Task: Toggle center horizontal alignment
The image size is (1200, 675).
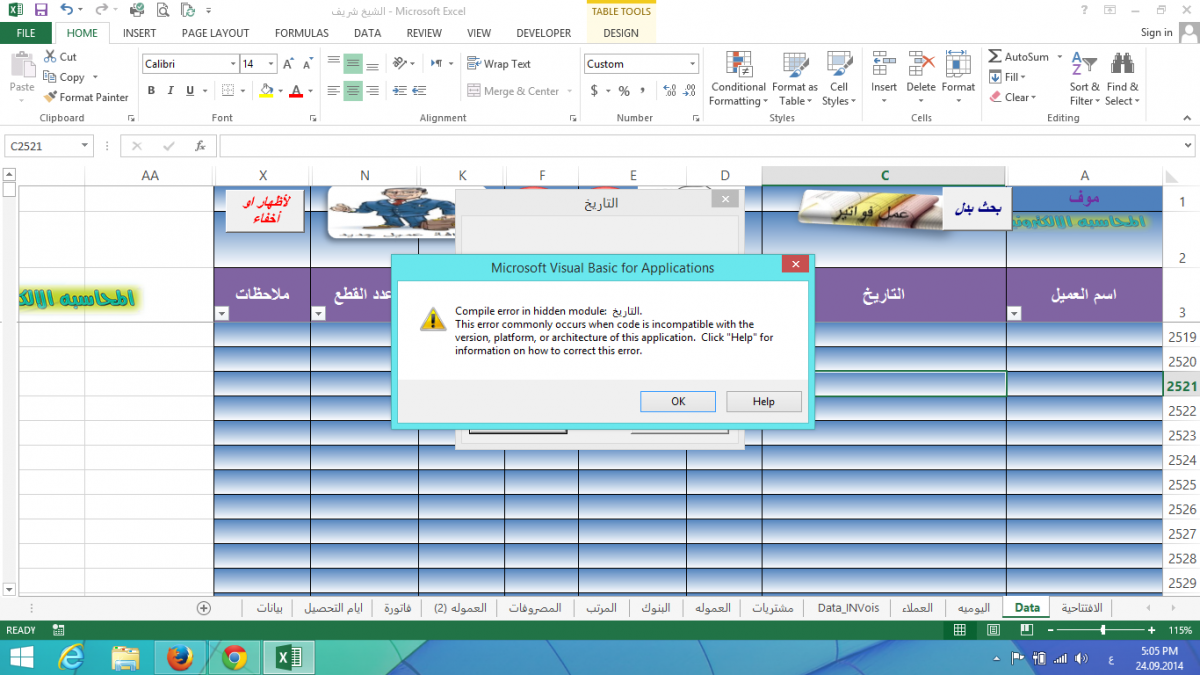Action: pyautogui.click(x=353, y=91)
